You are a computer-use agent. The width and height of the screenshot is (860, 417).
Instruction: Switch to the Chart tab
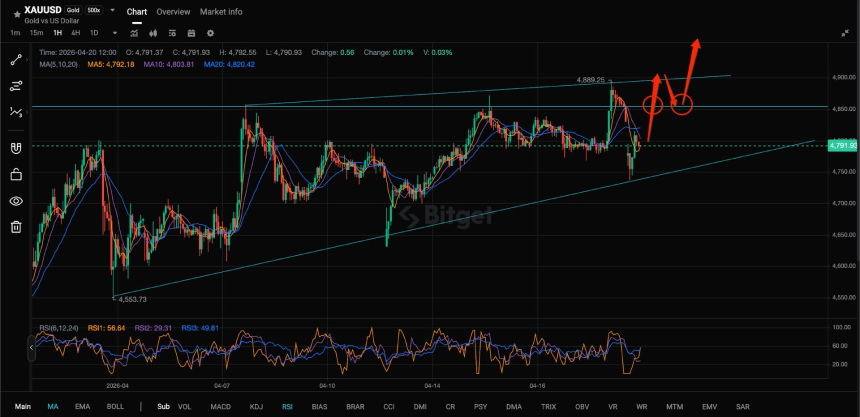[137, 12]
